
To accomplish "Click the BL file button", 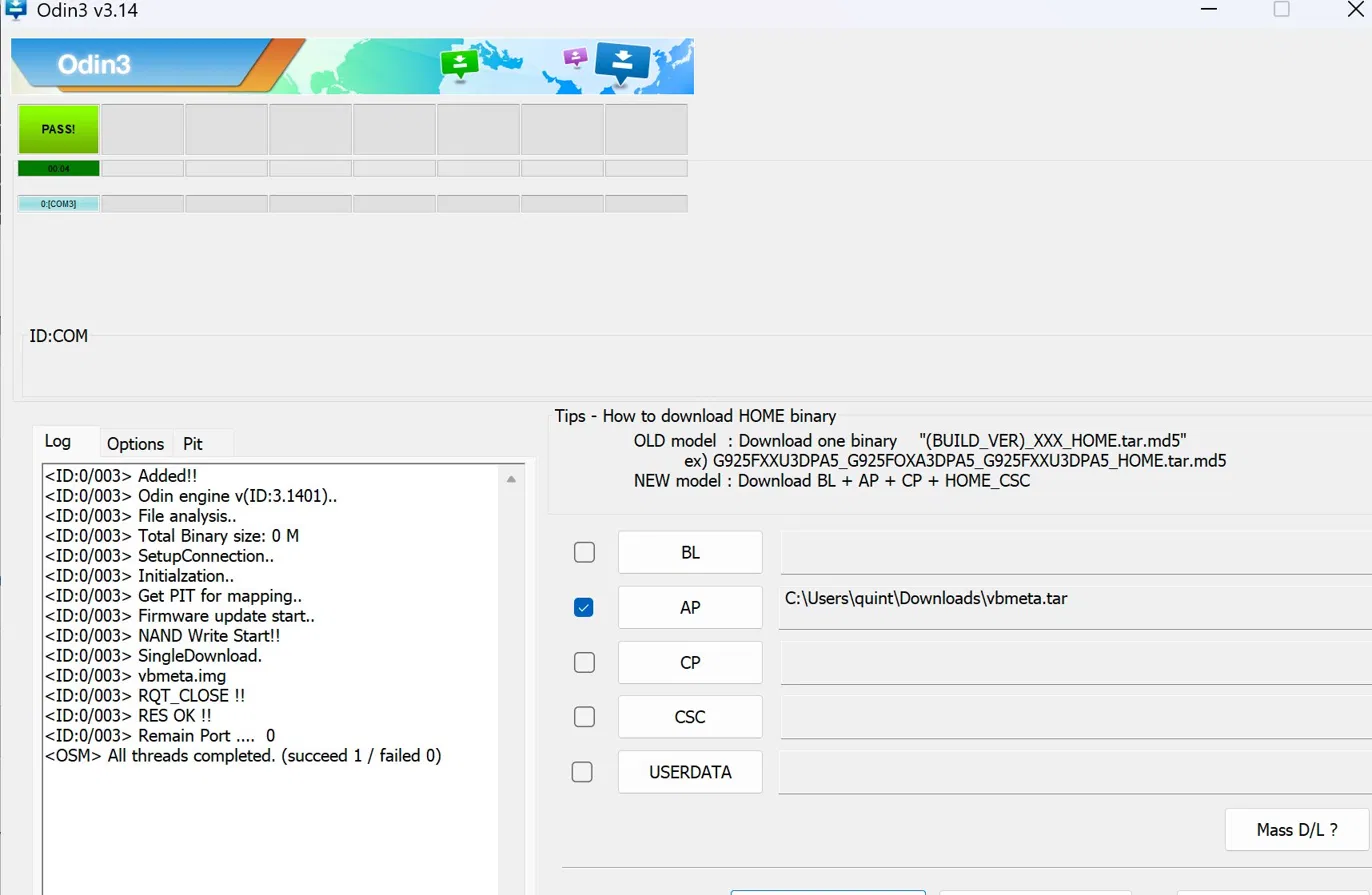I will click(x=690, y=553).
